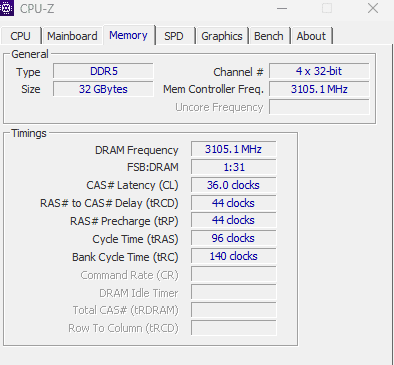Go to the About tab
The width and height of the screenshot is (394, 365).
point(311,36)
